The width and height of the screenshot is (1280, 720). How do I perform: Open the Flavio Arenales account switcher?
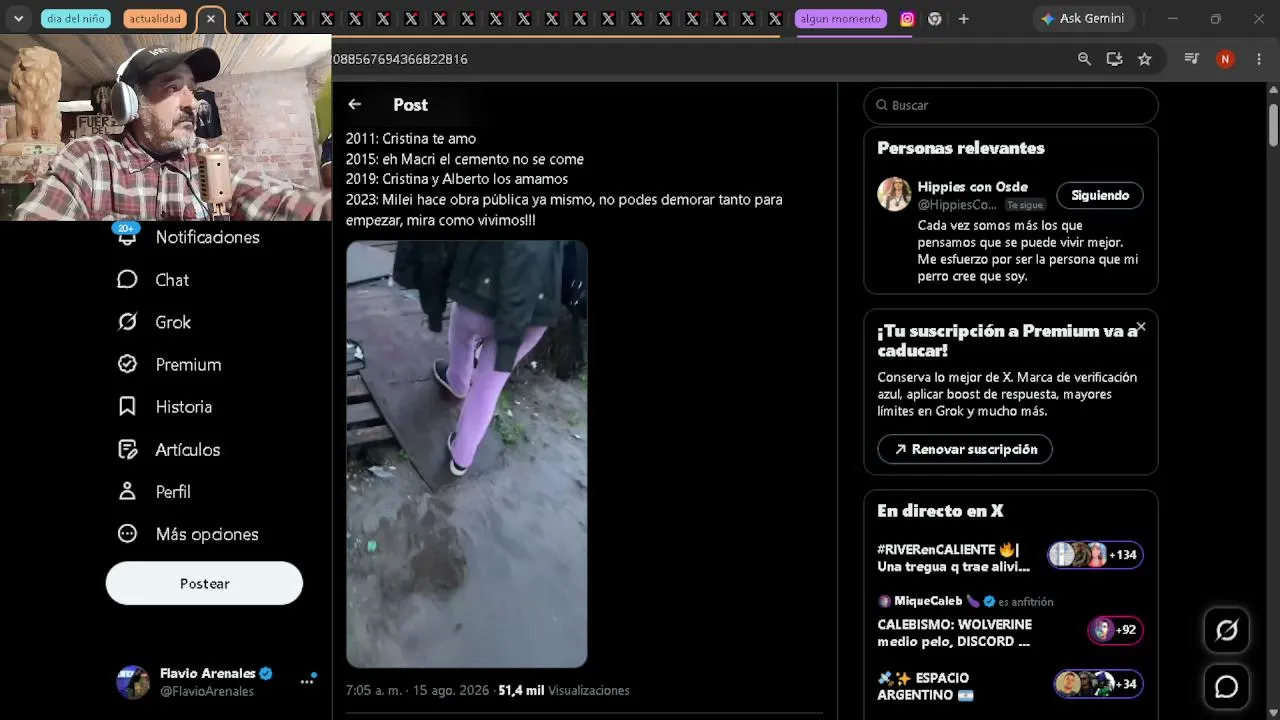click(x=204, y=681)
